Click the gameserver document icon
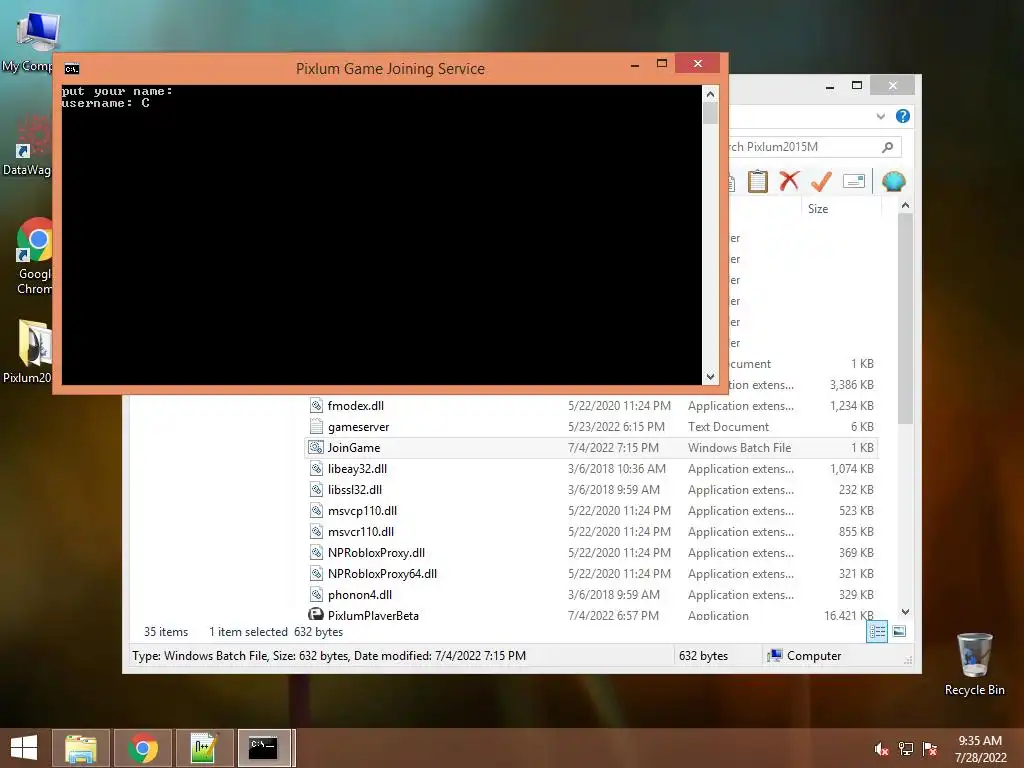 click(x=316, y=426)
